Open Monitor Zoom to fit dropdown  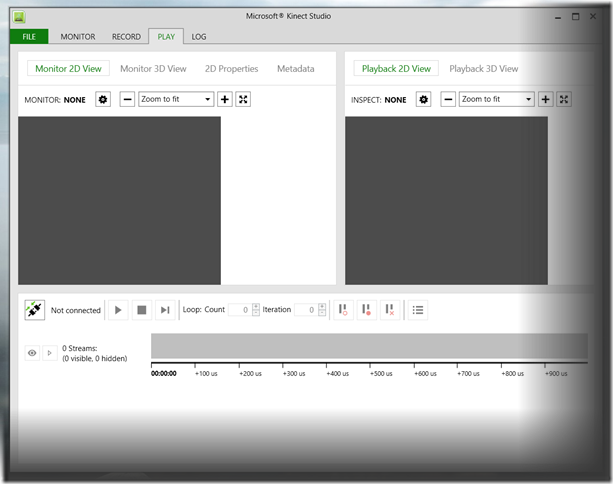pyautogui.click(x=176, y=99)
